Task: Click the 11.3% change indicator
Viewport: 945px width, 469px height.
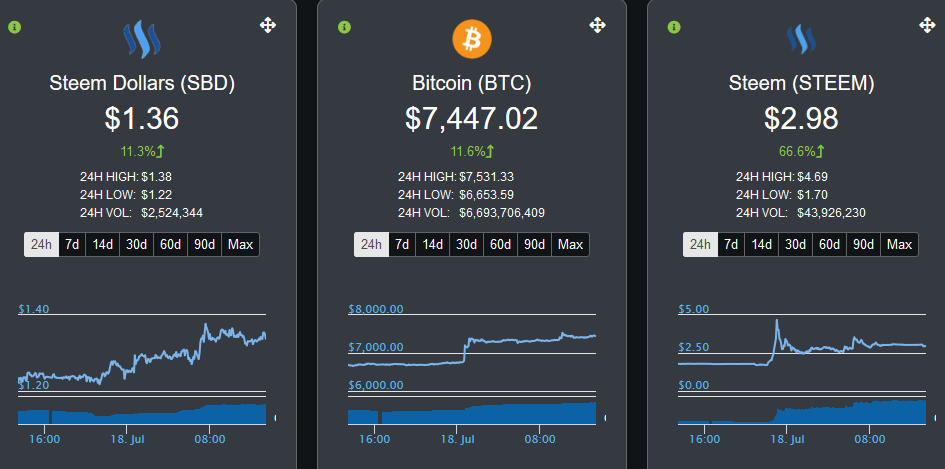Action: 142,151
